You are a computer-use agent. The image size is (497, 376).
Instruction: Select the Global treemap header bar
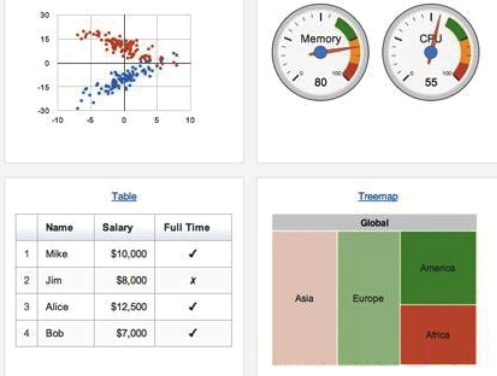click(374, 223)
